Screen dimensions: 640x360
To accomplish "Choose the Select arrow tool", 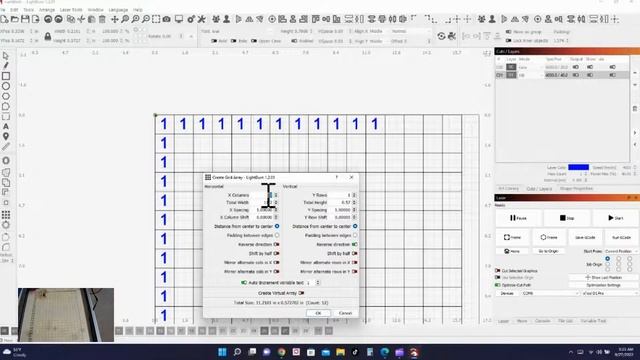I will pos(6,56).
